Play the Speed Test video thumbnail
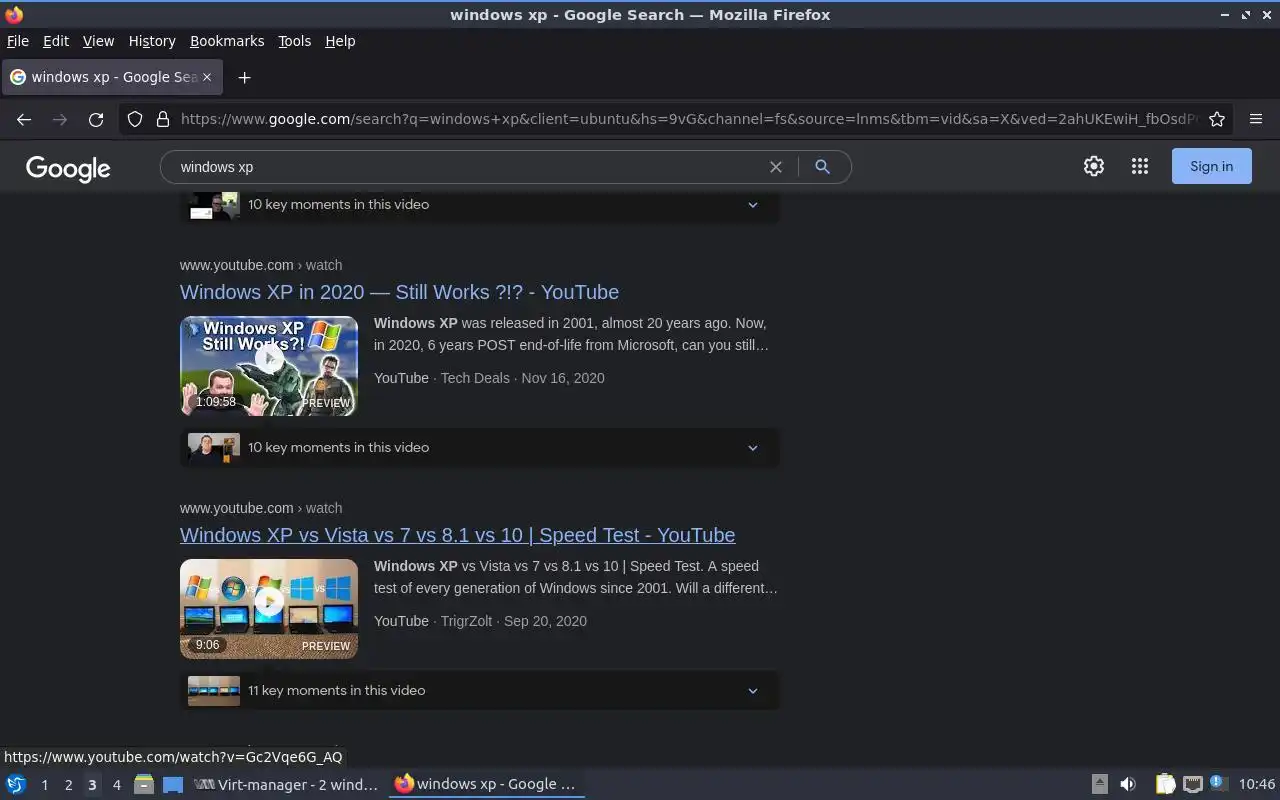Viewport: 1280px width, 800px height. click(x=269, y=609)
